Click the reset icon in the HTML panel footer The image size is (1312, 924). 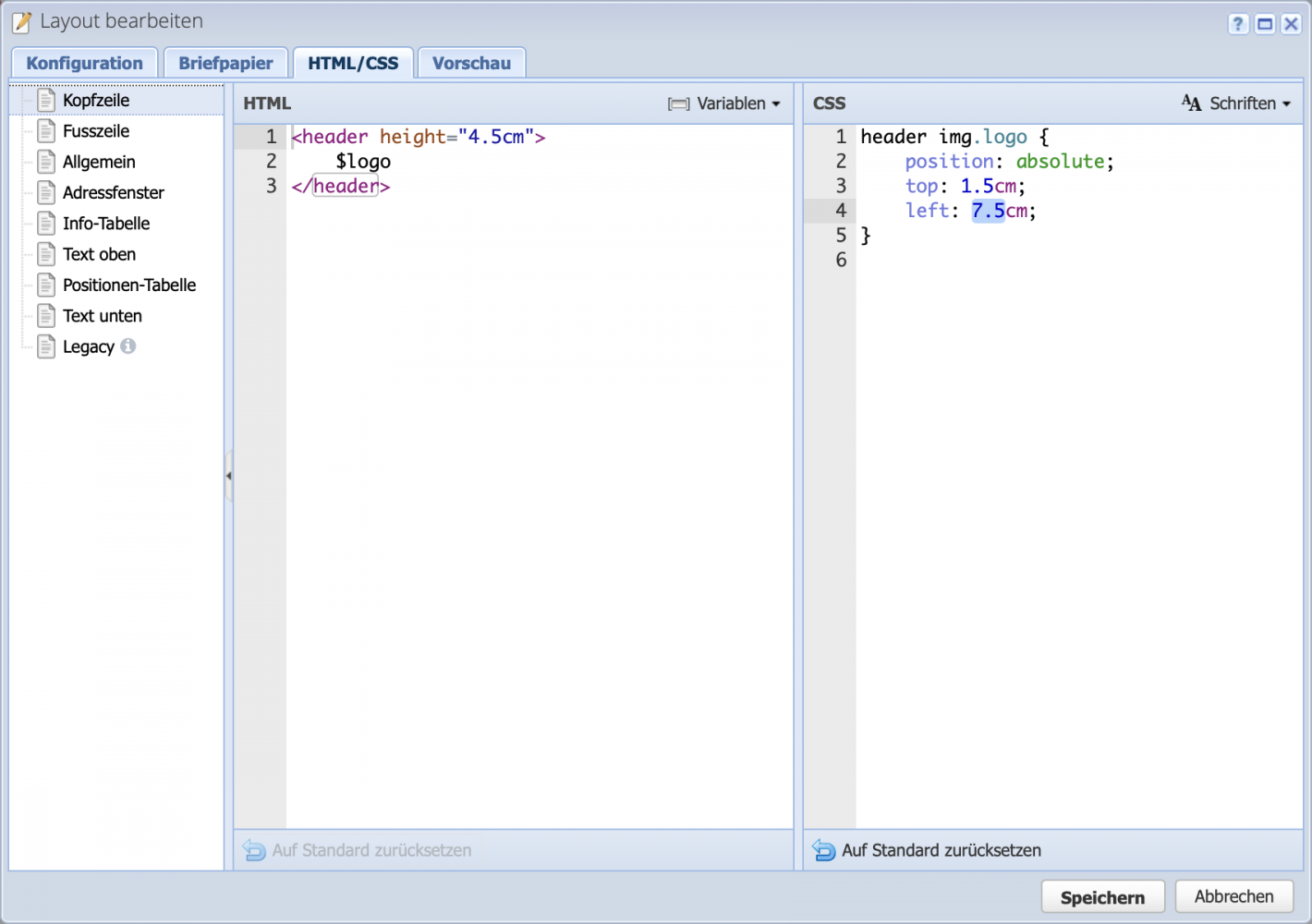253,850
